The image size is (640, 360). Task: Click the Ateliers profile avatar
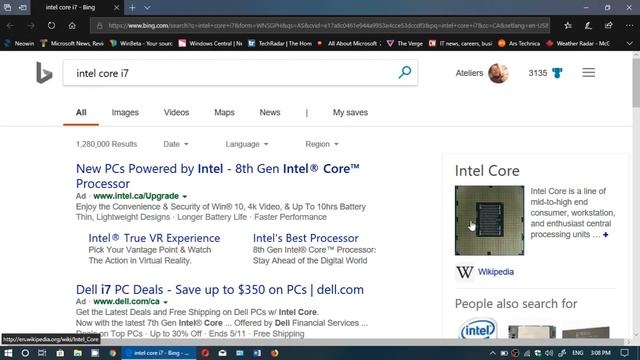click(498, 73)
